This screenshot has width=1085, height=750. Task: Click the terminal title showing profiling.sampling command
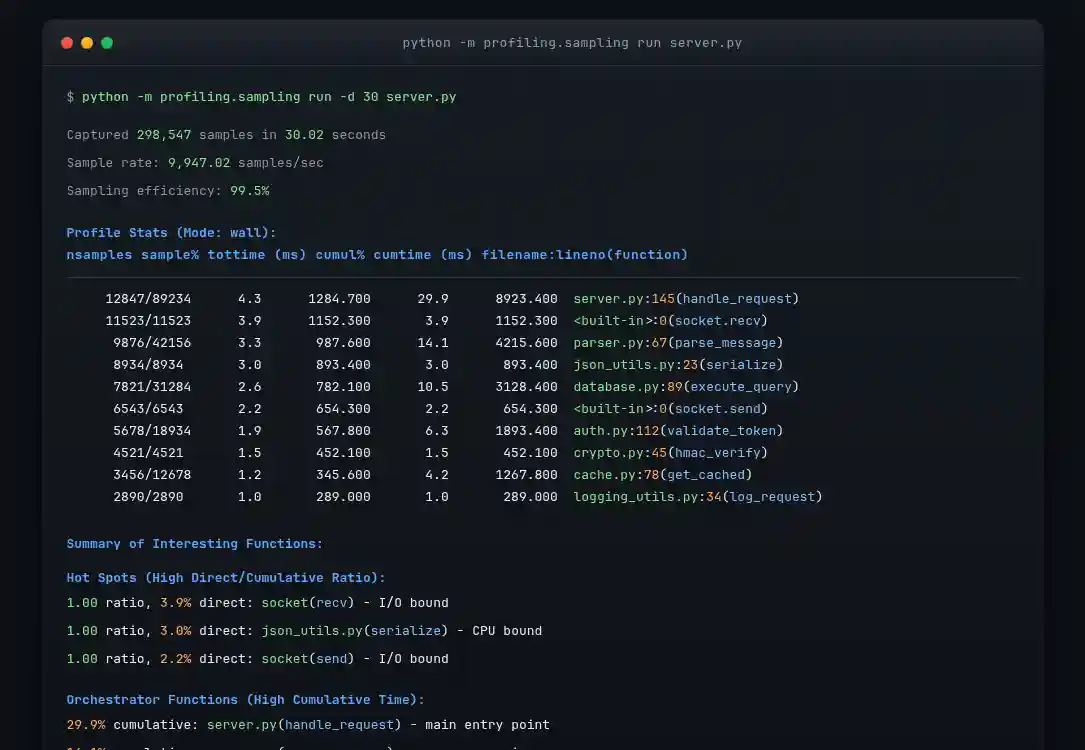point(572,42)
